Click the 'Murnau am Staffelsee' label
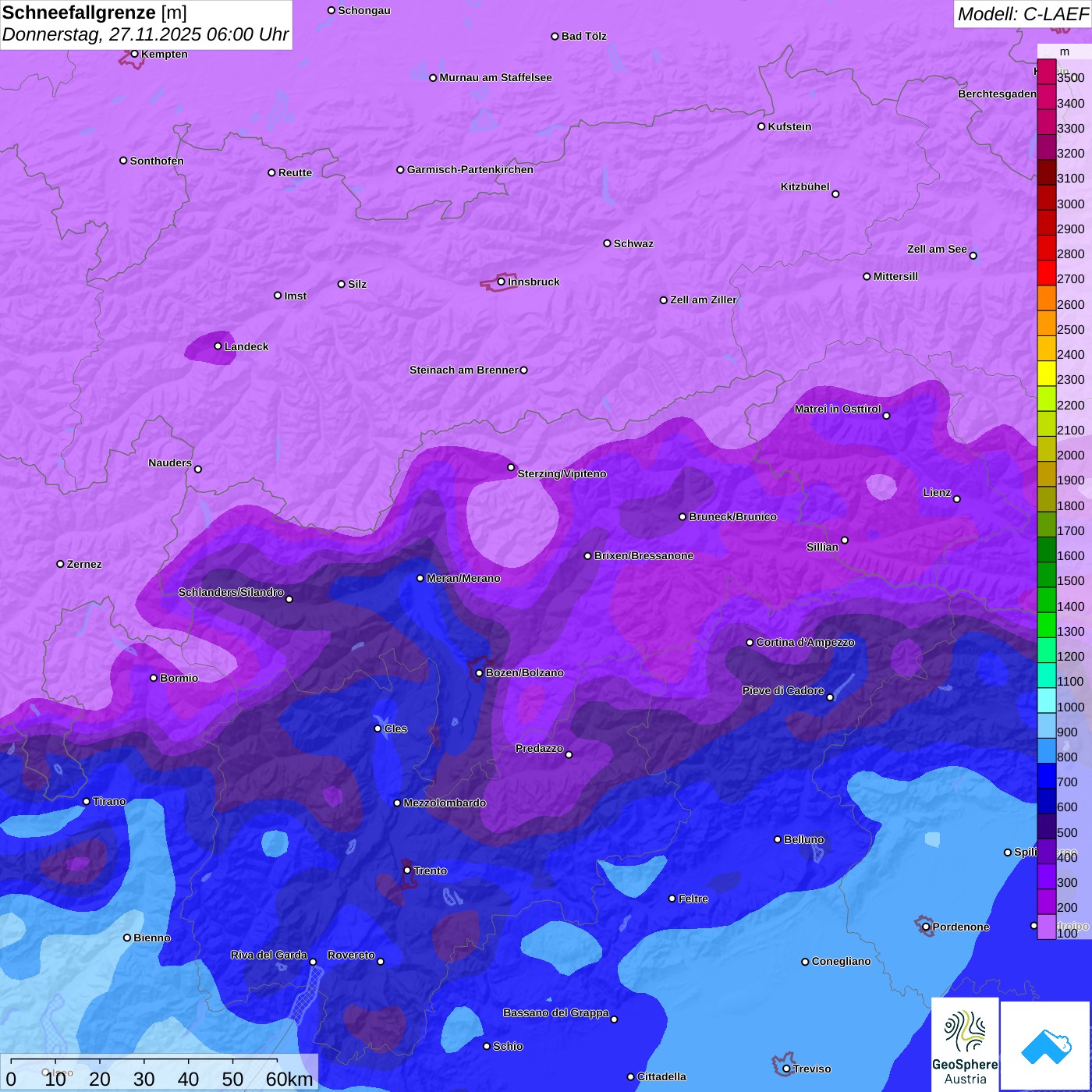Screen dimensions: 1092x1092 495,77
